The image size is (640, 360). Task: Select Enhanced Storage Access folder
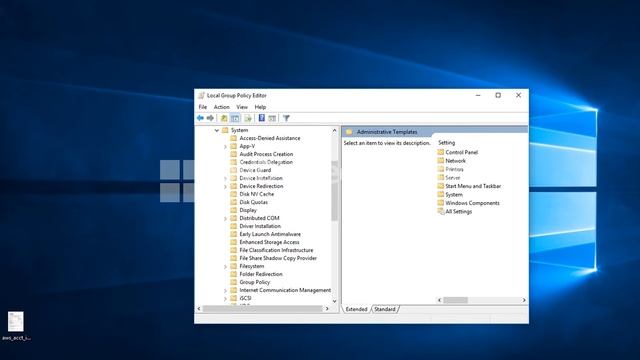269,242
